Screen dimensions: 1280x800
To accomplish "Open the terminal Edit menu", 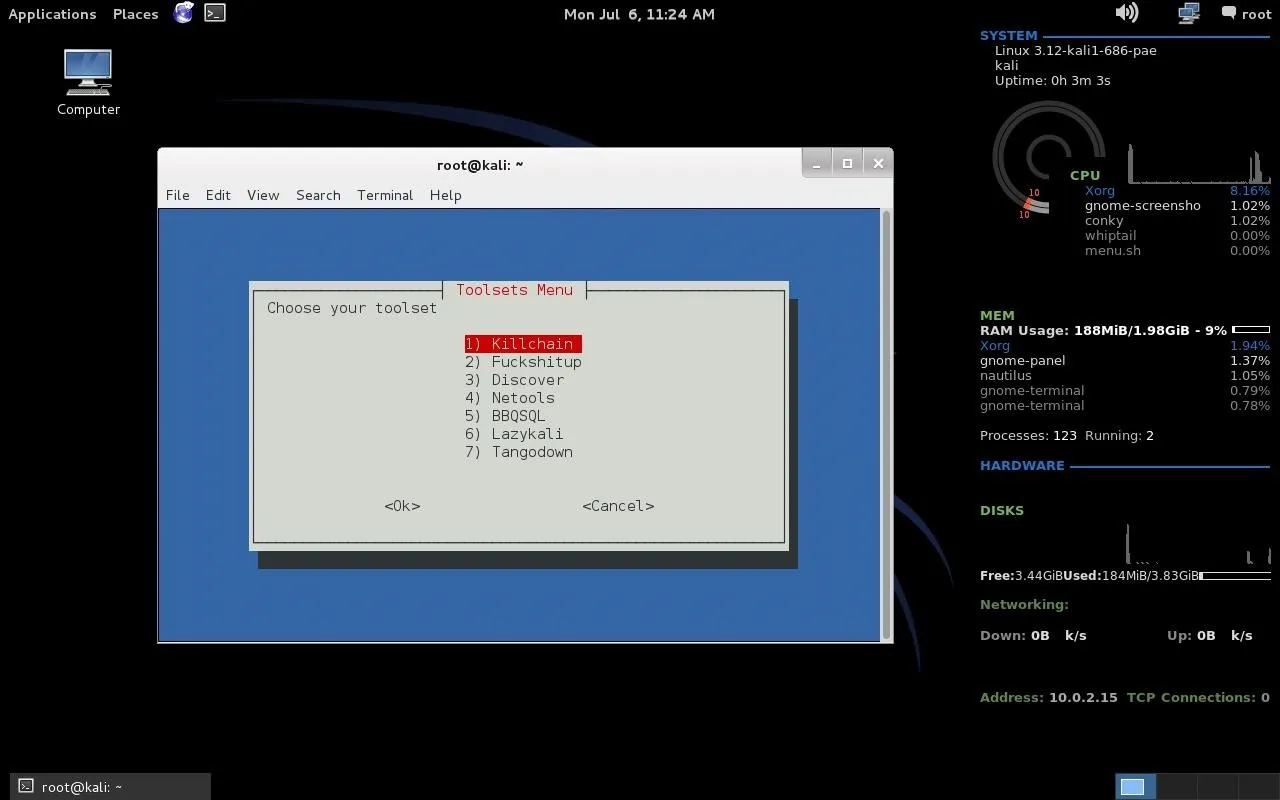I will (x=218, y=195).
